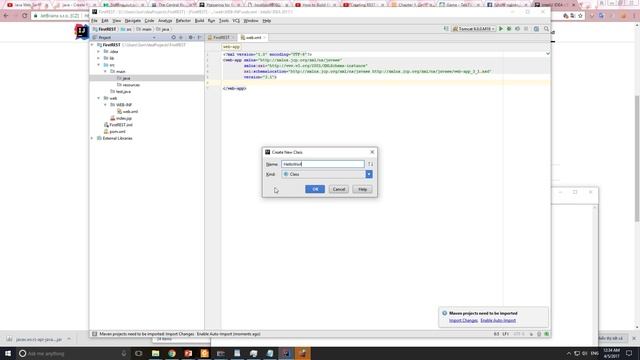This screenshot has height=360, width=640.
Task: Click Windows Start button
Action: pyautogui.click(x=8, y=353)
